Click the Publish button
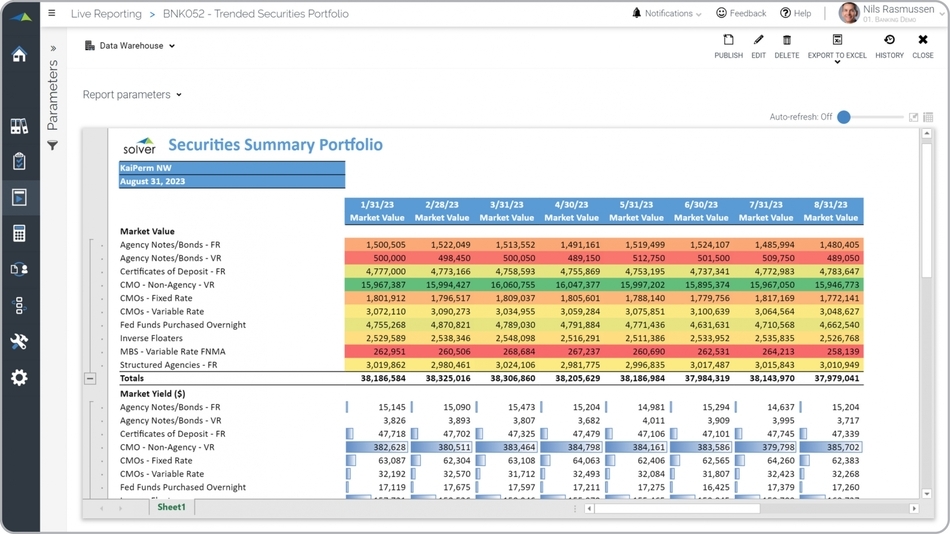This screenshot has height=534, width=950. [x=728, y=46]
